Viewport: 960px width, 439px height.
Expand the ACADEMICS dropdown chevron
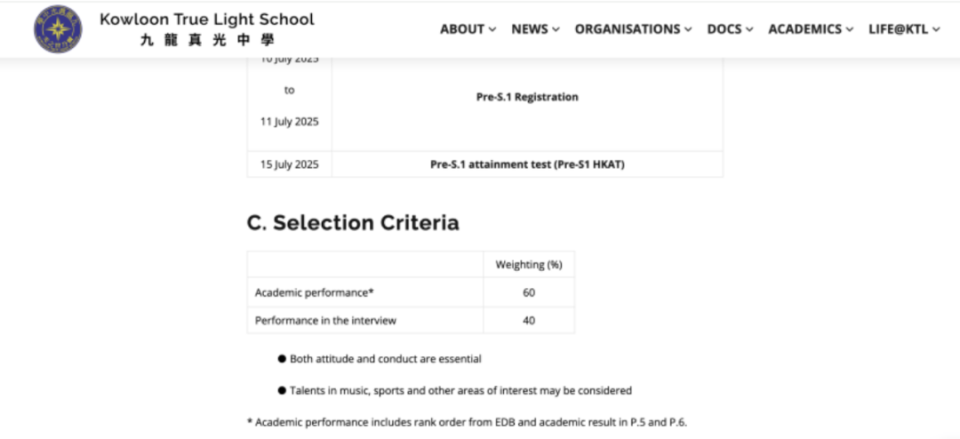point(849,30)
